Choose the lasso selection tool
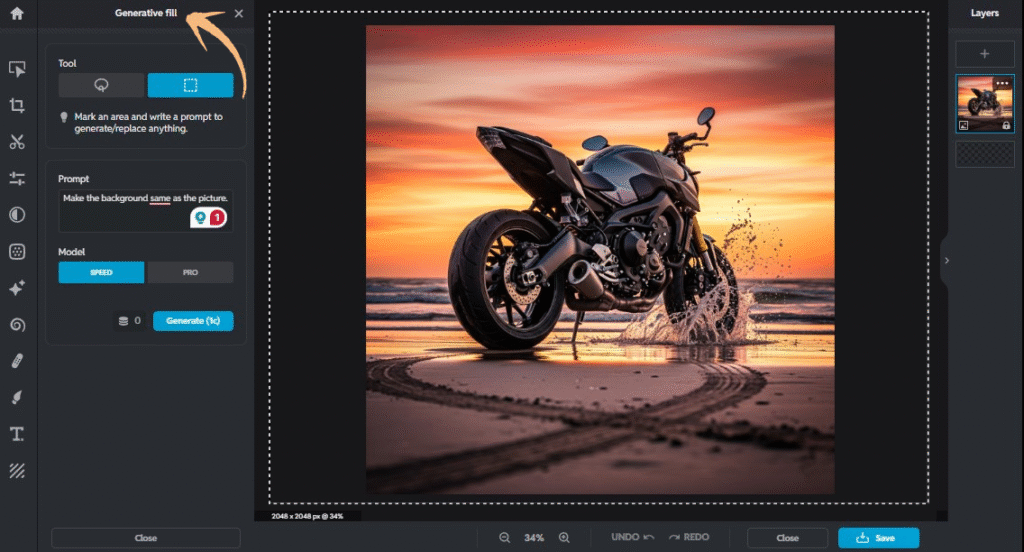1024x552 pixels. [x=101, y=85]
